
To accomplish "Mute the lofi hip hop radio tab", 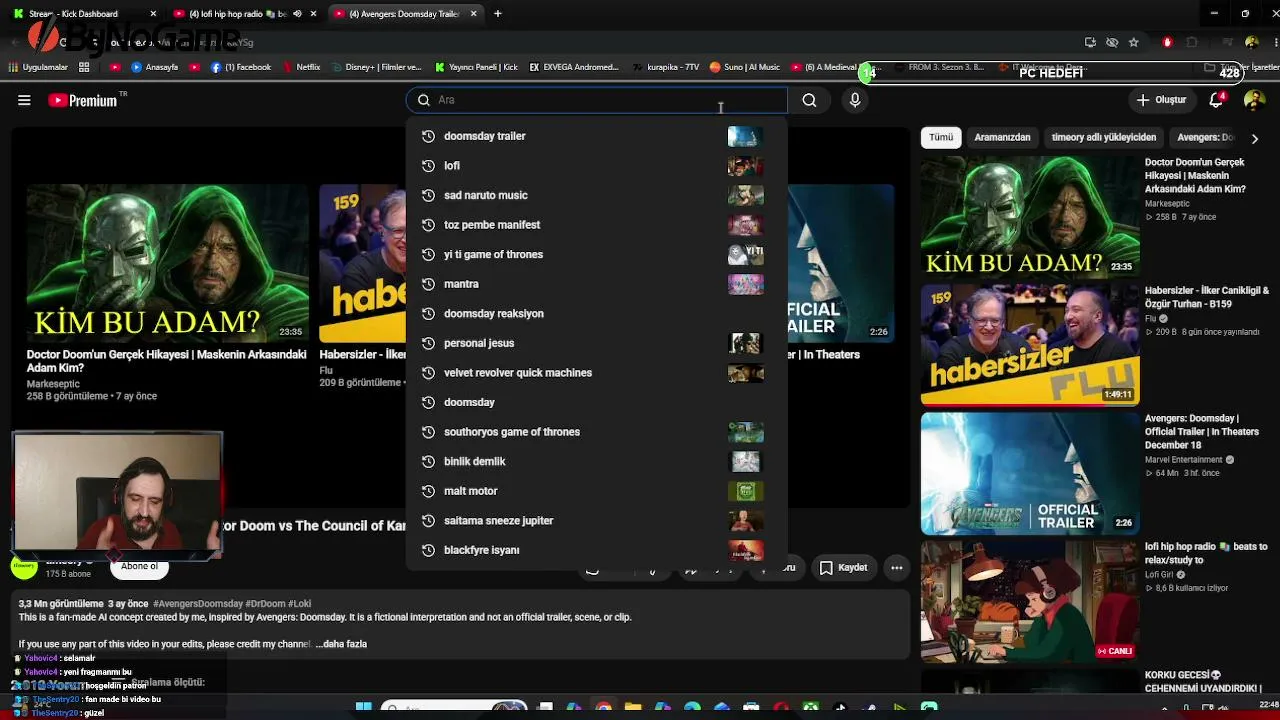I will click(x=297, y=14).
